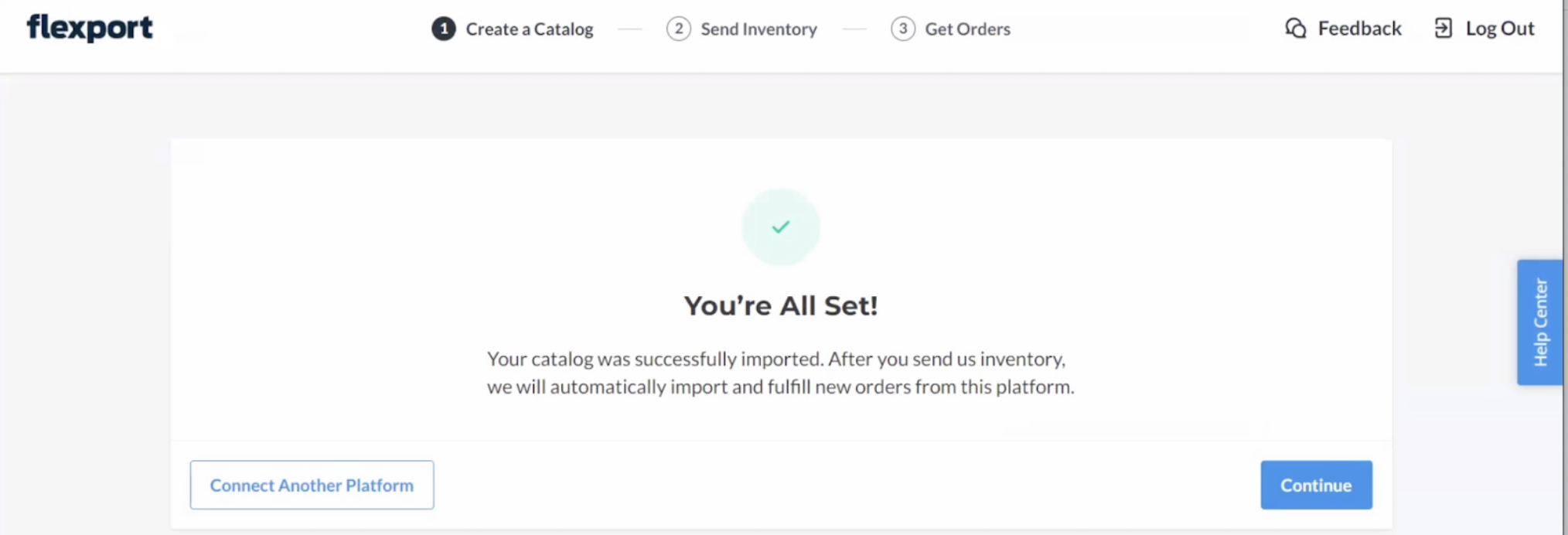Select the step 3 number circle

pos(902,29)
